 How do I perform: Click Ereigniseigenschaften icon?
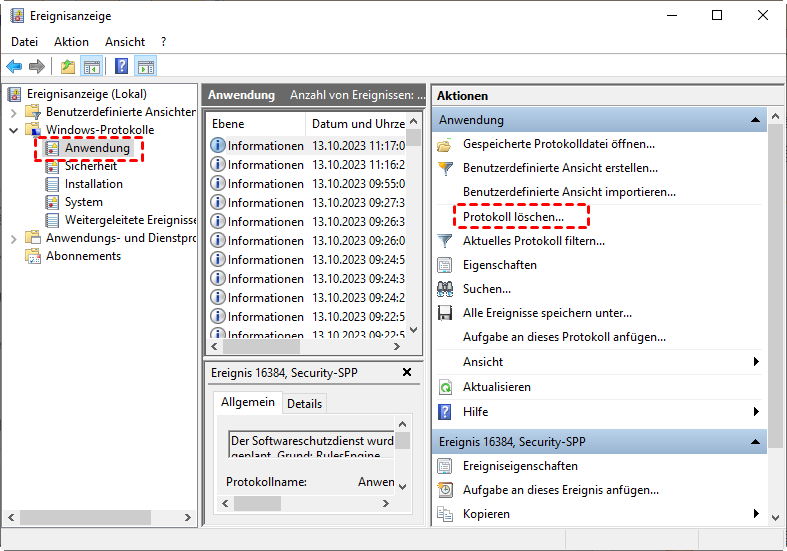445,466
